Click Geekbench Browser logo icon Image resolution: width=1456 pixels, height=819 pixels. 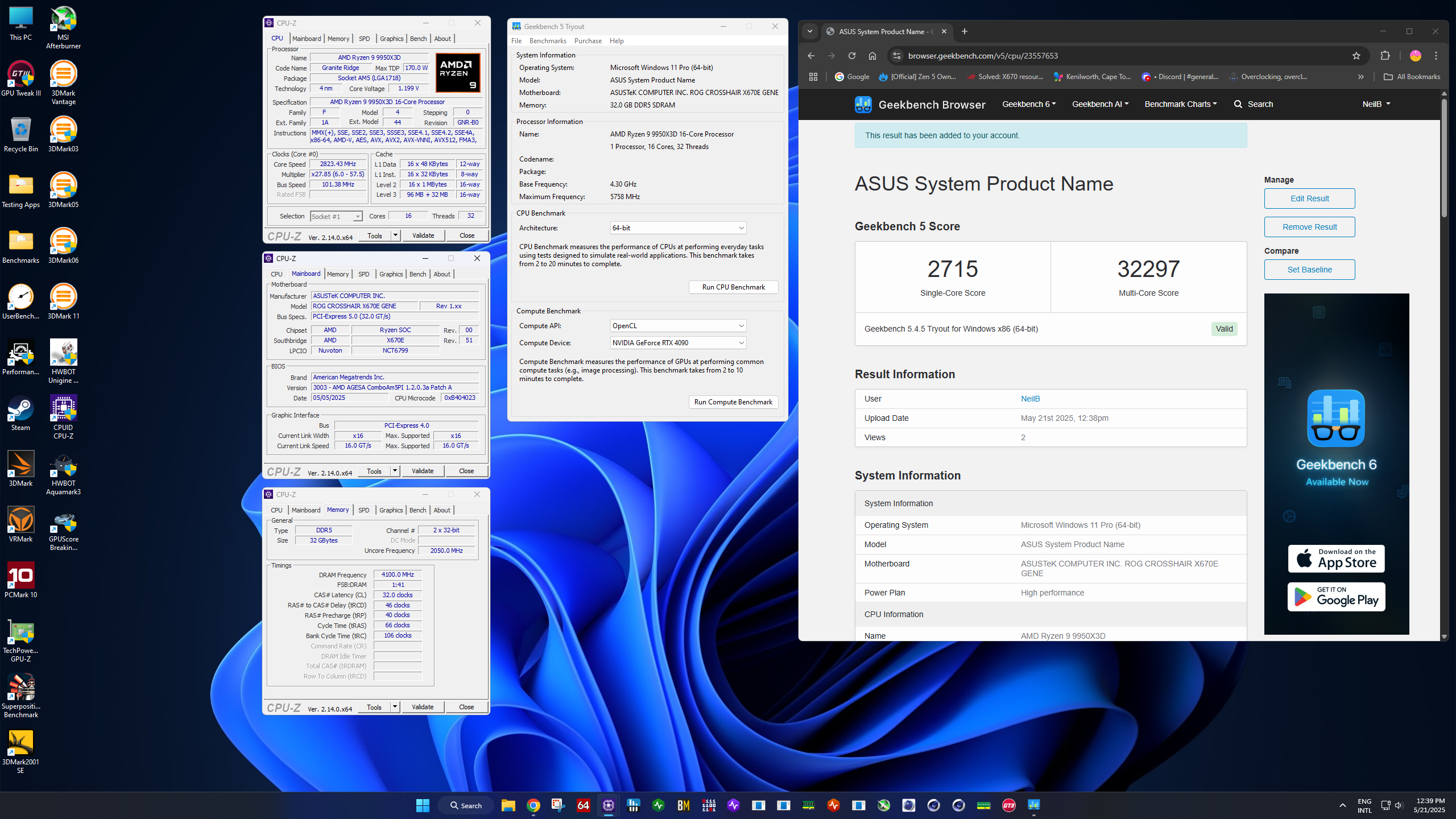point(863,104)
